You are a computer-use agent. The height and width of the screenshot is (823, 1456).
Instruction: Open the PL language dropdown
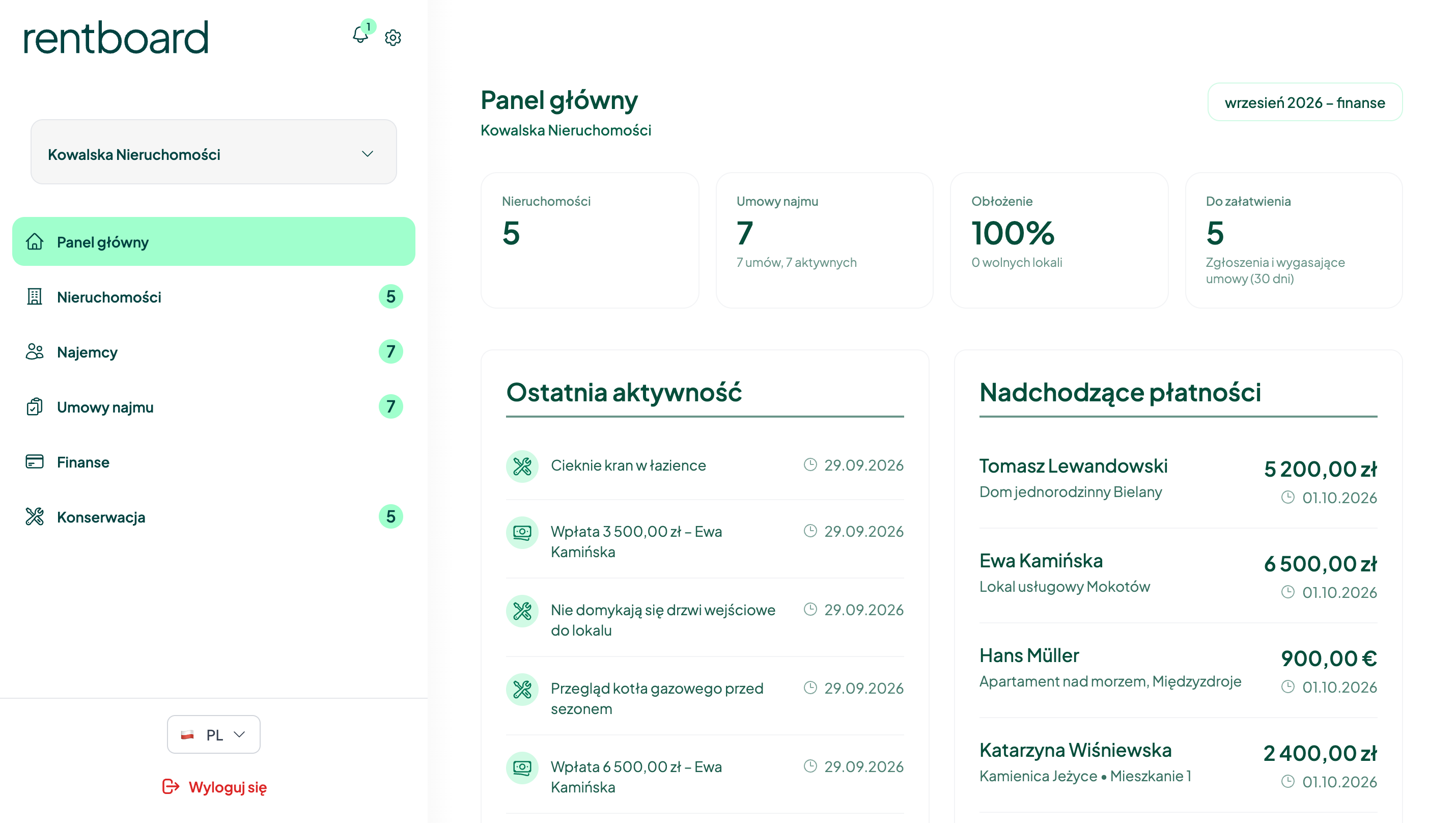point(214,734)
